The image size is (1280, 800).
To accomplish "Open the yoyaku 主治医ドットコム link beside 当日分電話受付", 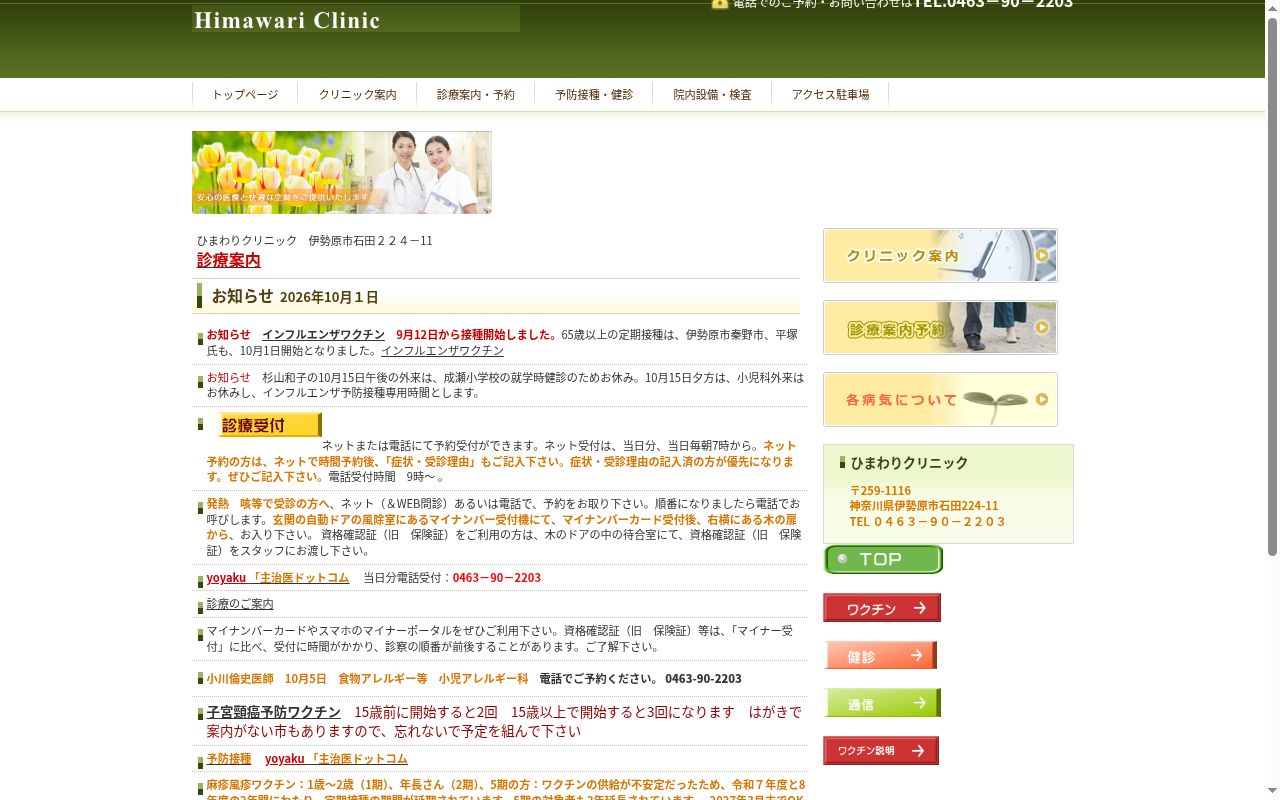I will click(278, 578).
